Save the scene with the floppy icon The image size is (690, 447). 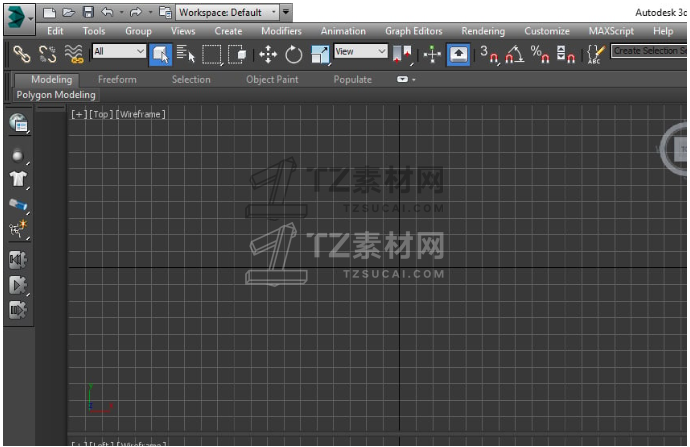pyautogui.click(x=88, y=12)
